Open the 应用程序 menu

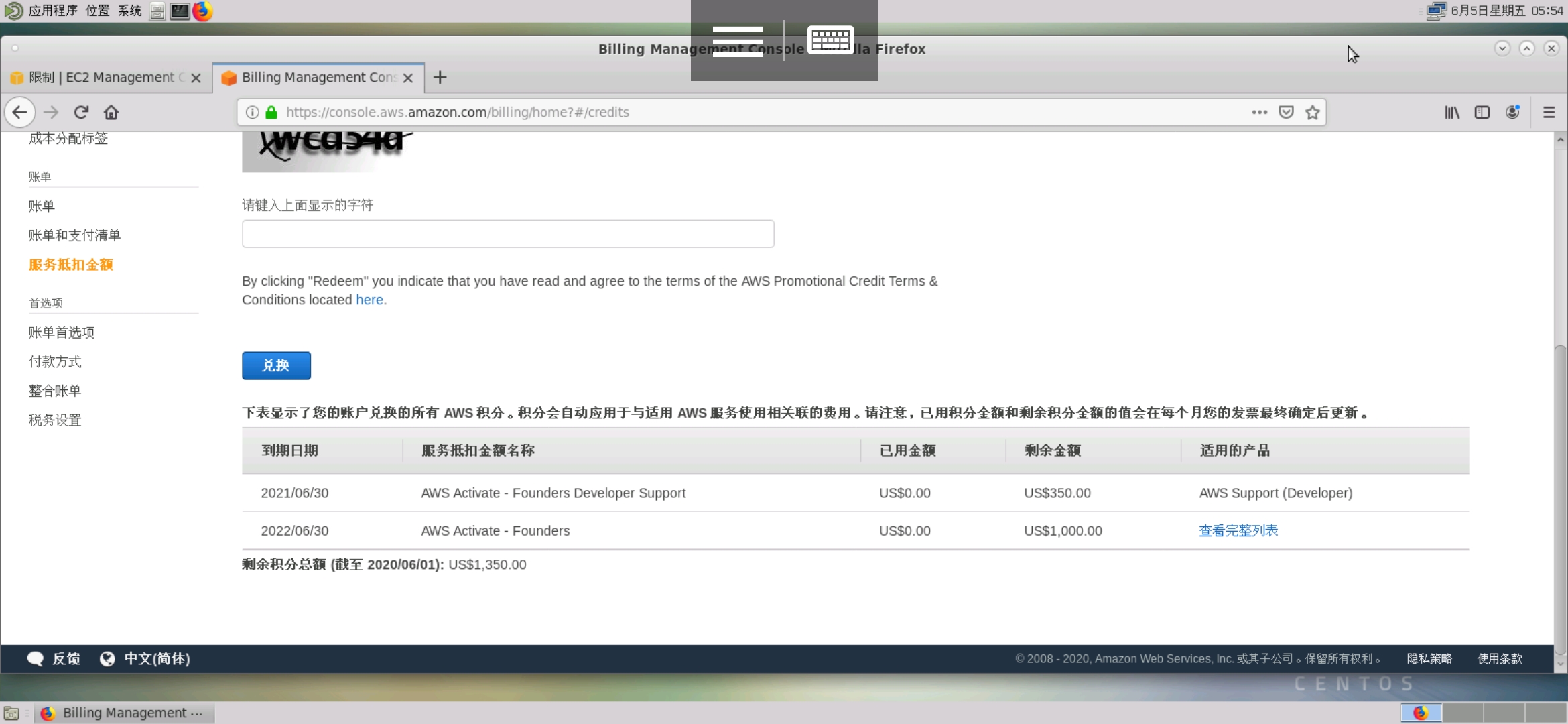click(53, 11)
